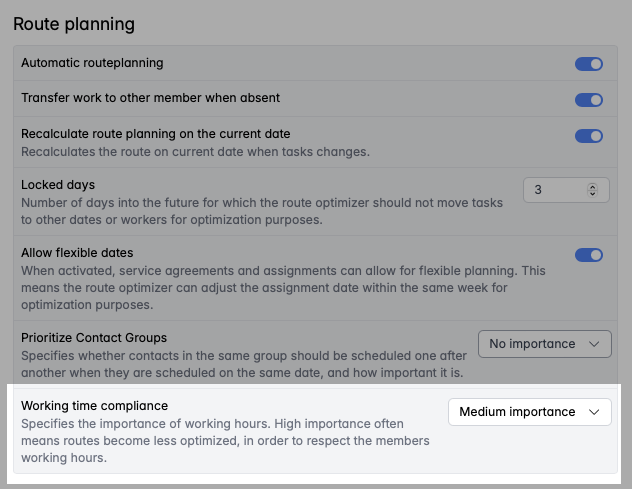Toggle Recalculate route planning on current date
This screenshot has height=489, width=632.
pyautogui.click(x=589, y=136)
